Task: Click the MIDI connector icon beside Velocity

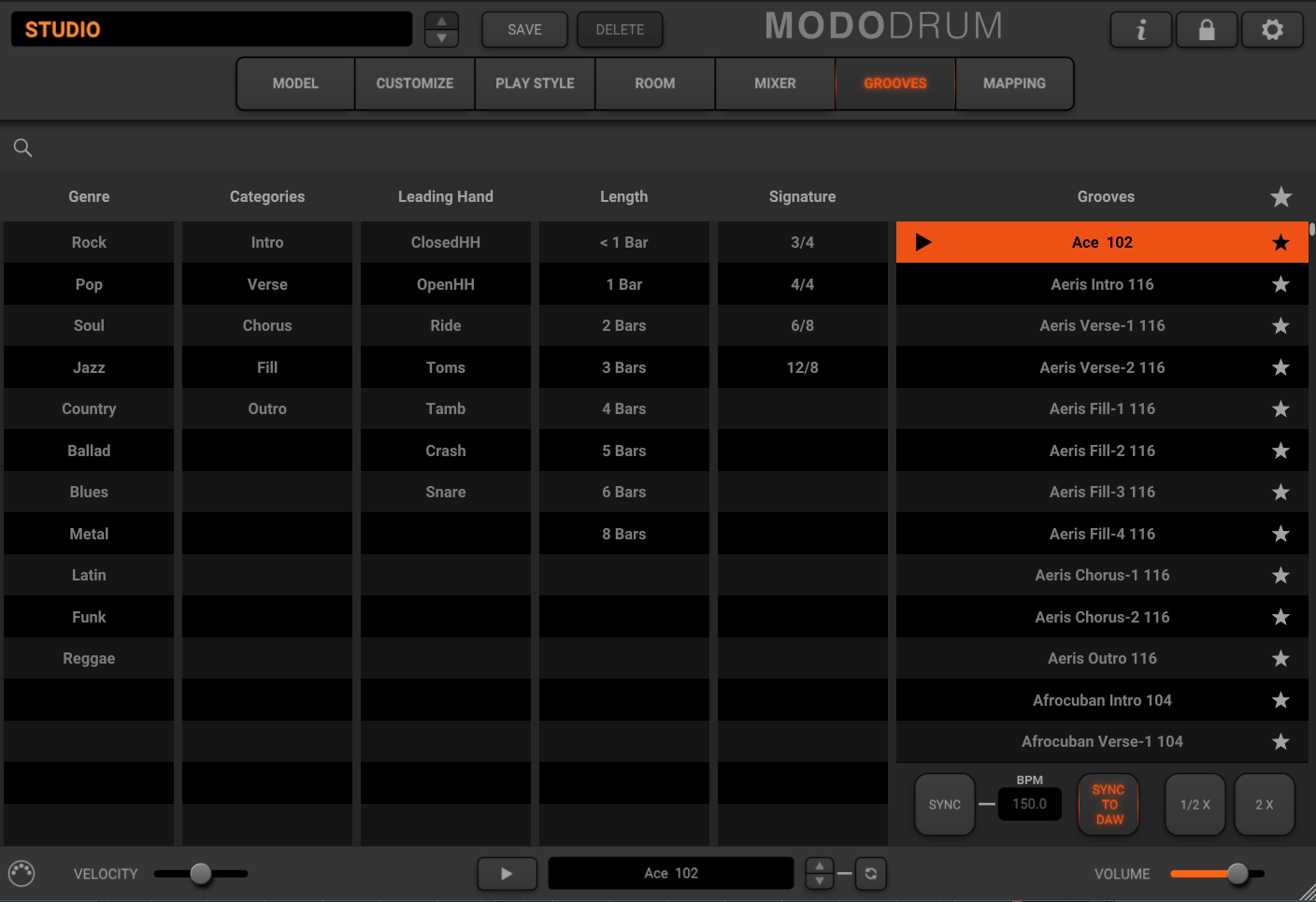Action: 21,873
